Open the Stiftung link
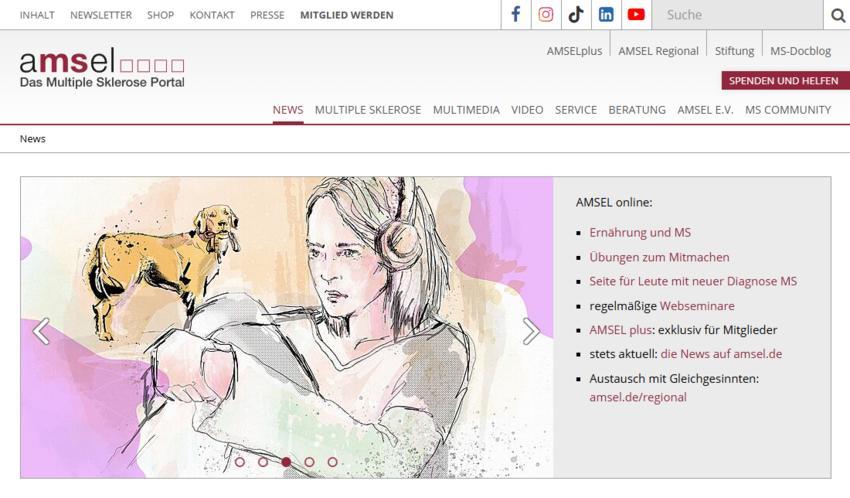850x498 pixels. pyautogui.click(x=734, y=51)
